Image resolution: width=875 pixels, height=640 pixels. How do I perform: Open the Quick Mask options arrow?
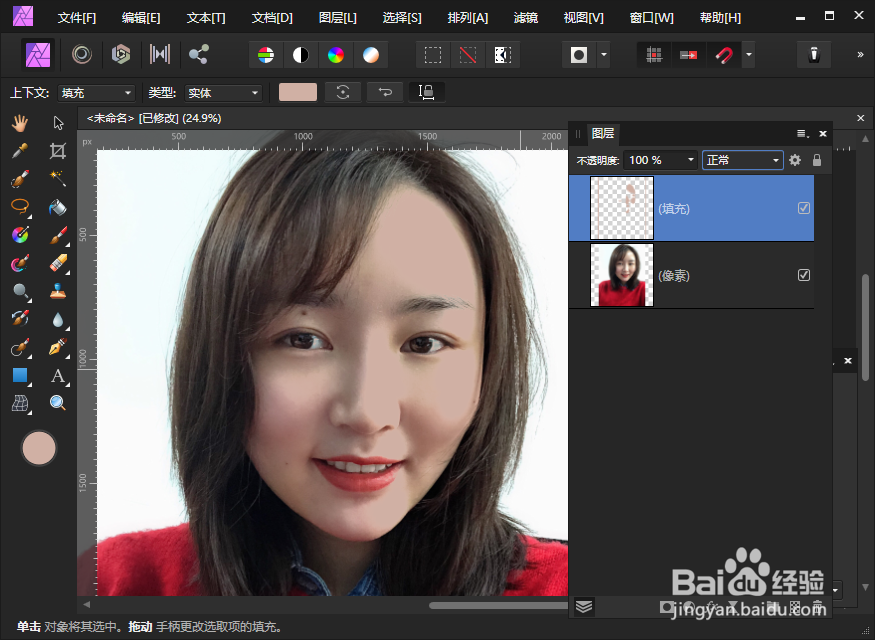[x=604, y=55]
